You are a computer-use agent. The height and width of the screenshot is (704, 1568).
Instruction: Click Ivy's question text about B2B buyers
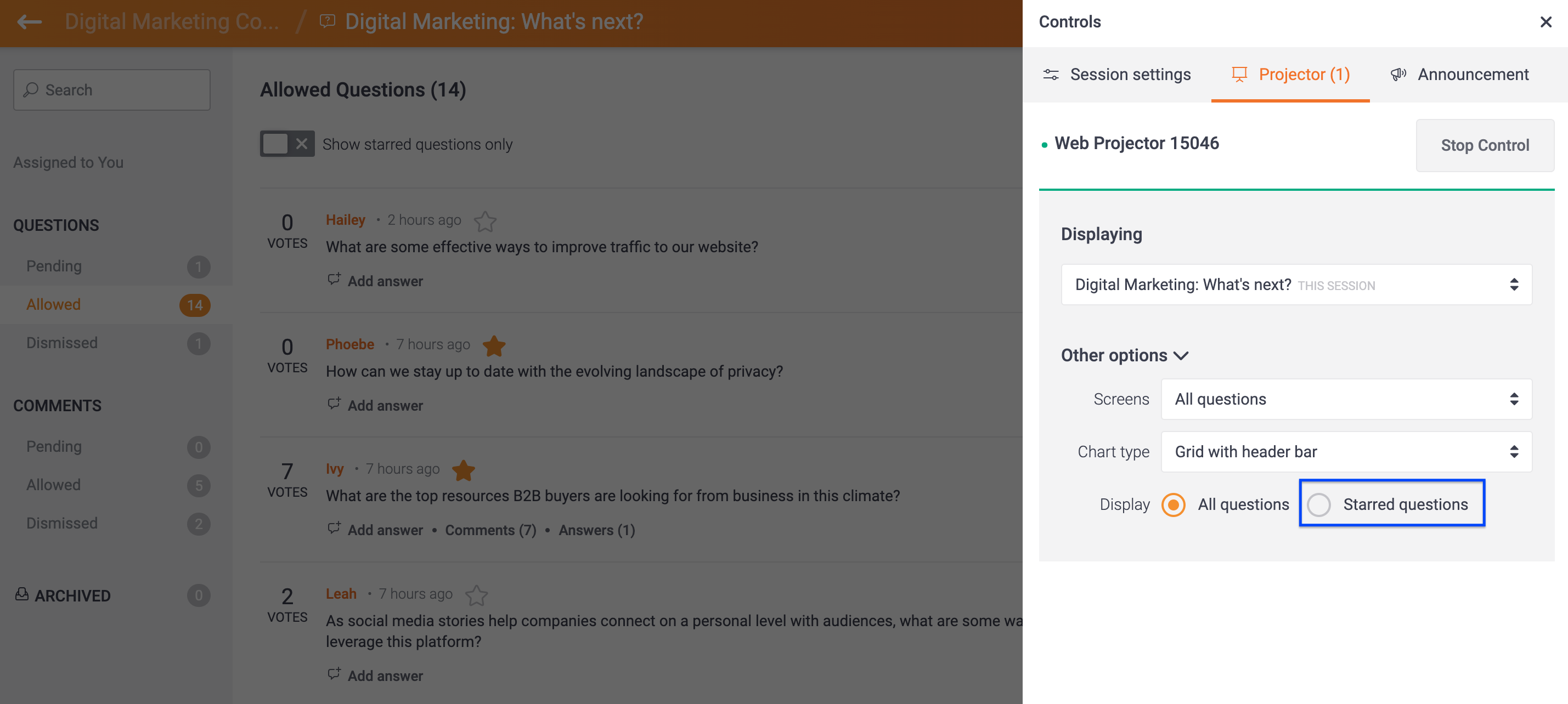612,496
